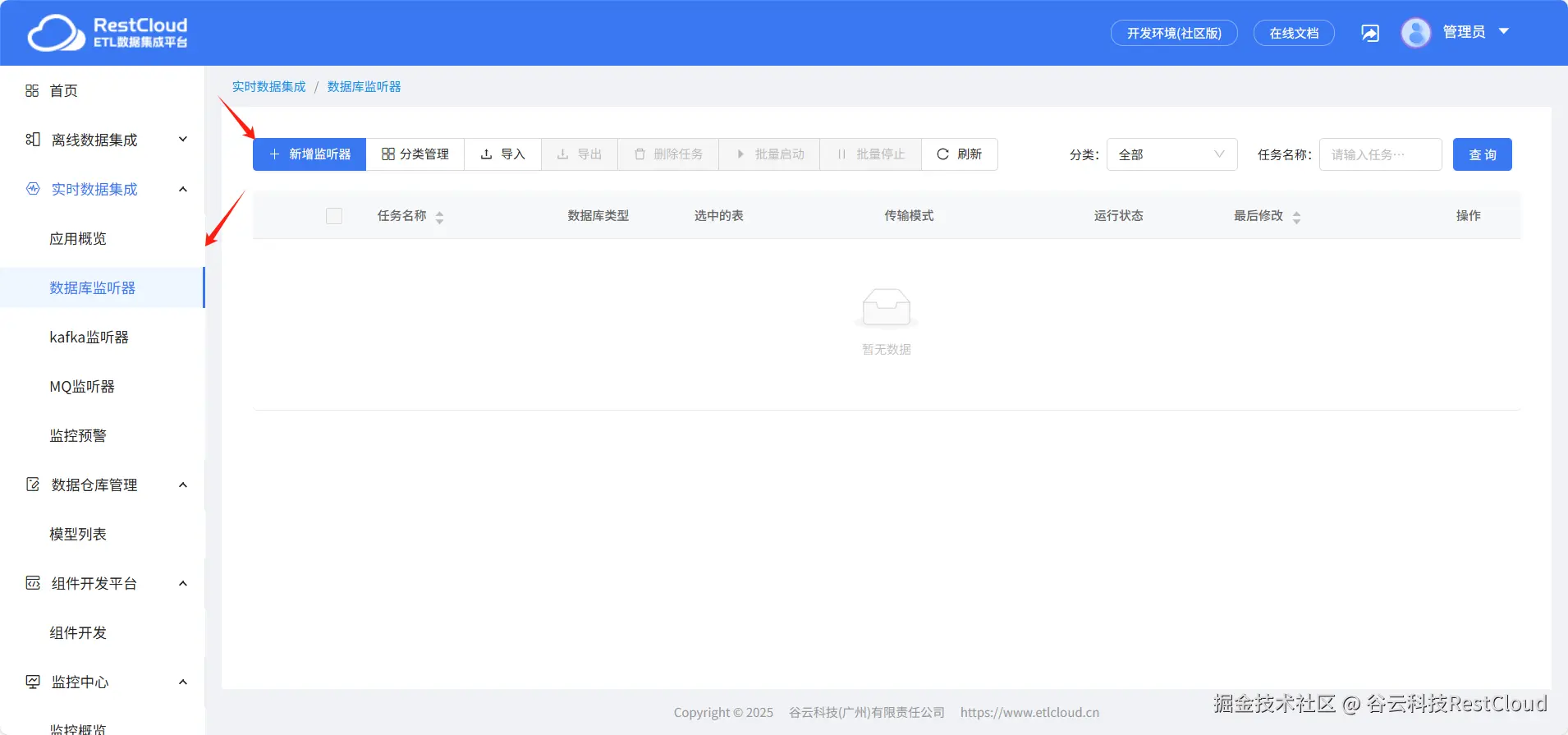Click the 数据库类型 column header
1568x735 pixels.
tap(598, 215)
